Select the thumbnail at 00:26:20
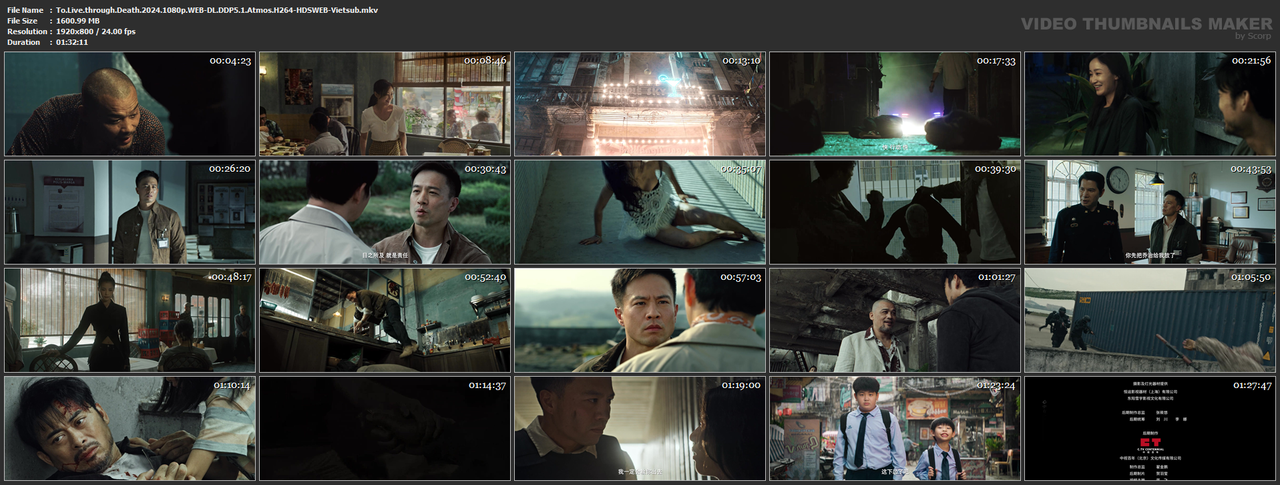 [x=130, y=211]
